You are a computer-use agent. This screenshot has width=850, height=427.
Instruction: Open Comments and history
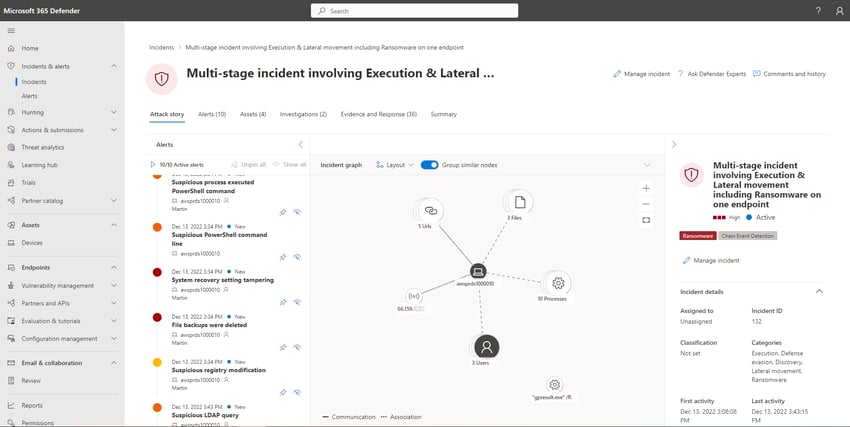(789, 74)
